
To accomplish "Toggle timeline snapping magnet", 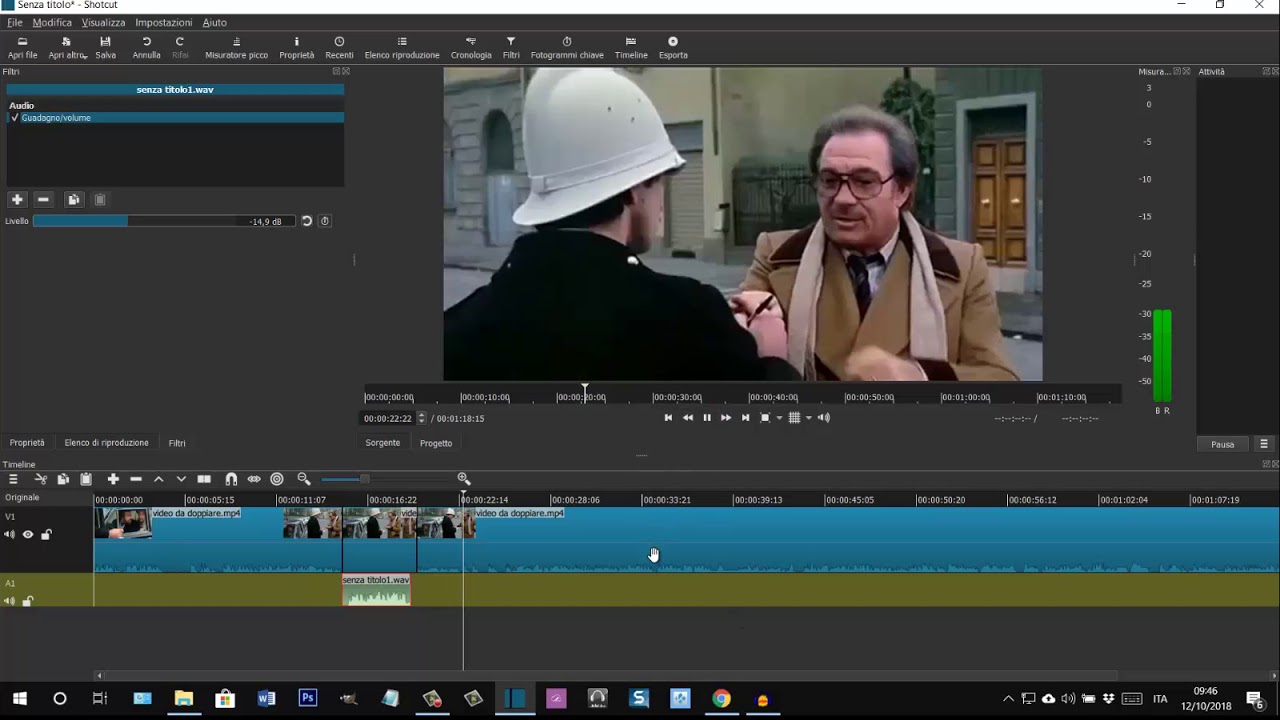I will tap(231, 479).
